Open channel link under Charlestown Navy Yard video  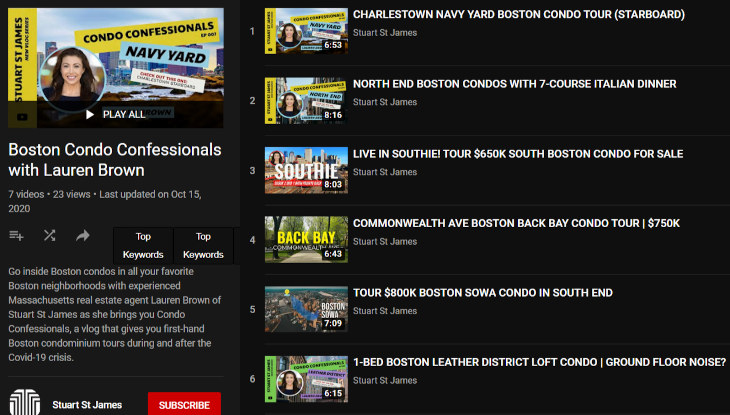click(x=385, y=33)
